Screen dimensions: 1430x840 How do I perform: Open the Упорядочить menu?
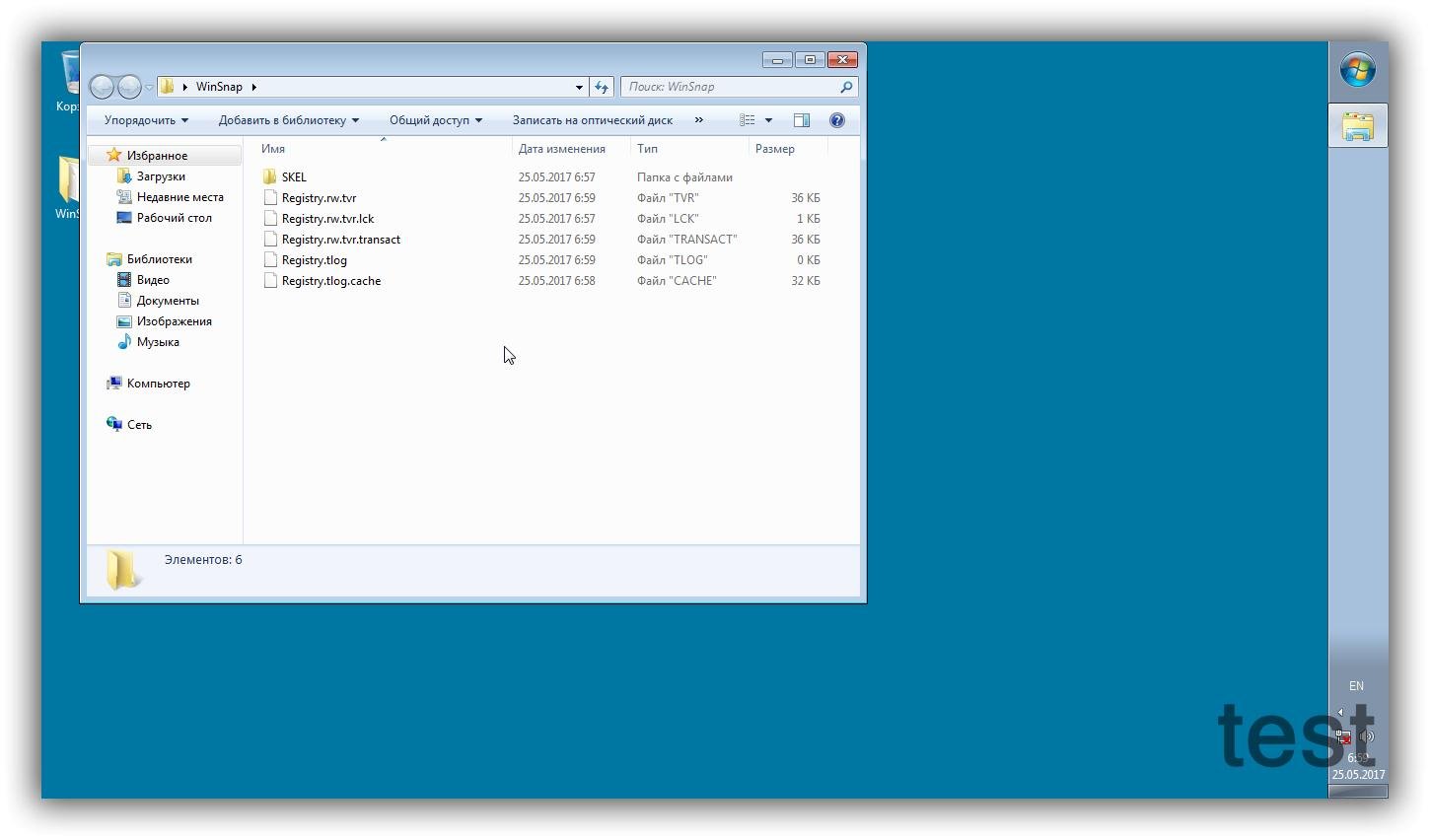click(146, 120)
